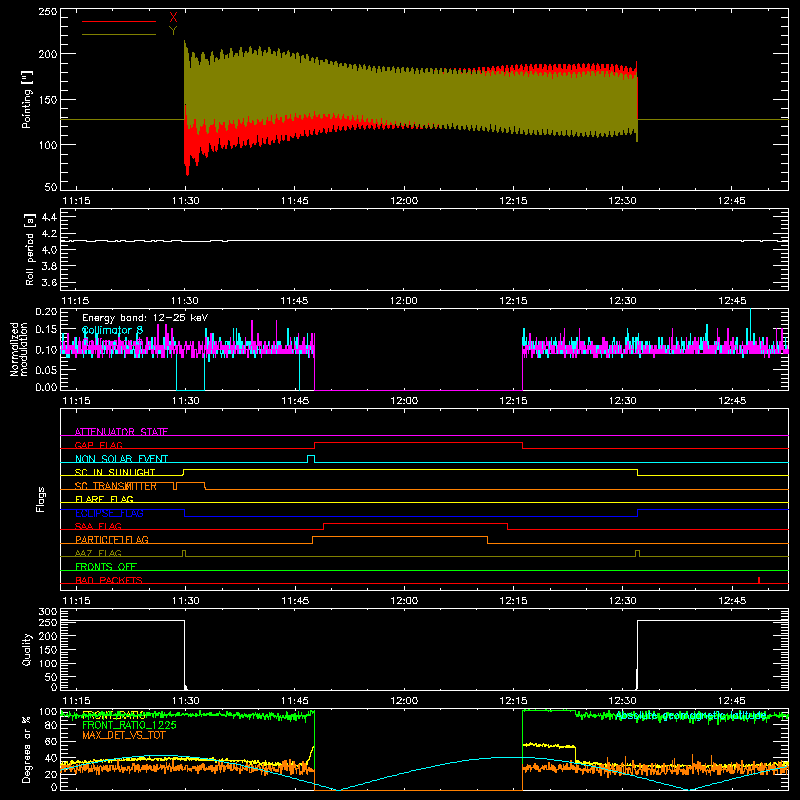Click the SAA_FLAG label
The image size is (800, 800).
98,526
